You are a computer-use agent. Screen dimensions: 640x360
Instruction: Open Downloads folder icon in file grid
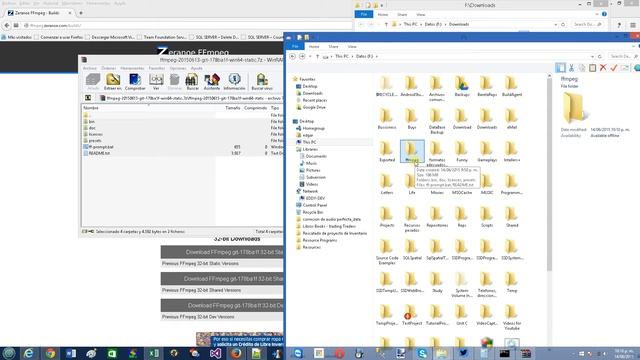pos(487,119)
